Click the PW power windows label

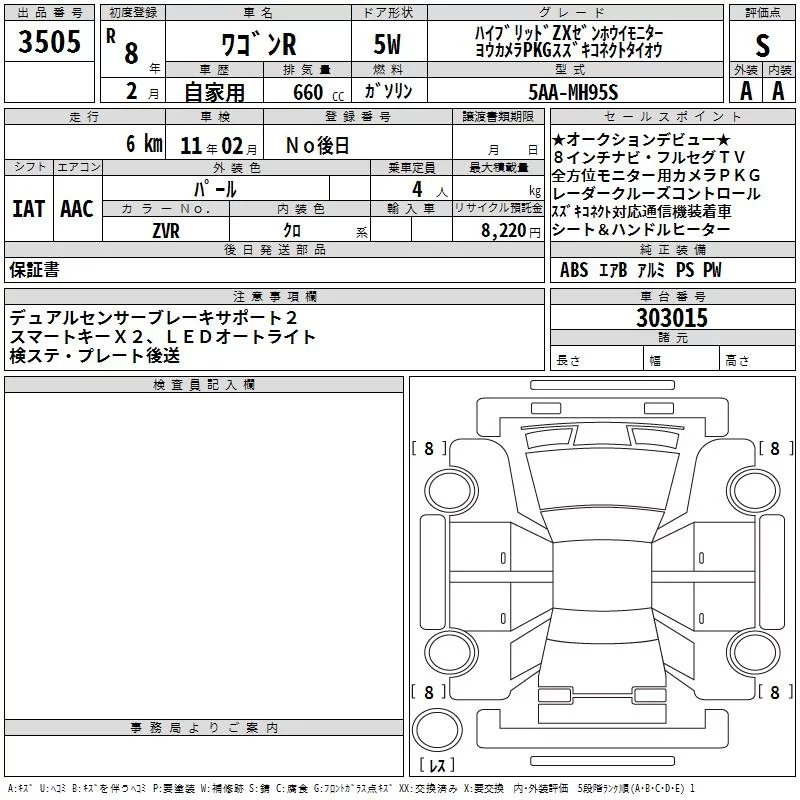712,270
